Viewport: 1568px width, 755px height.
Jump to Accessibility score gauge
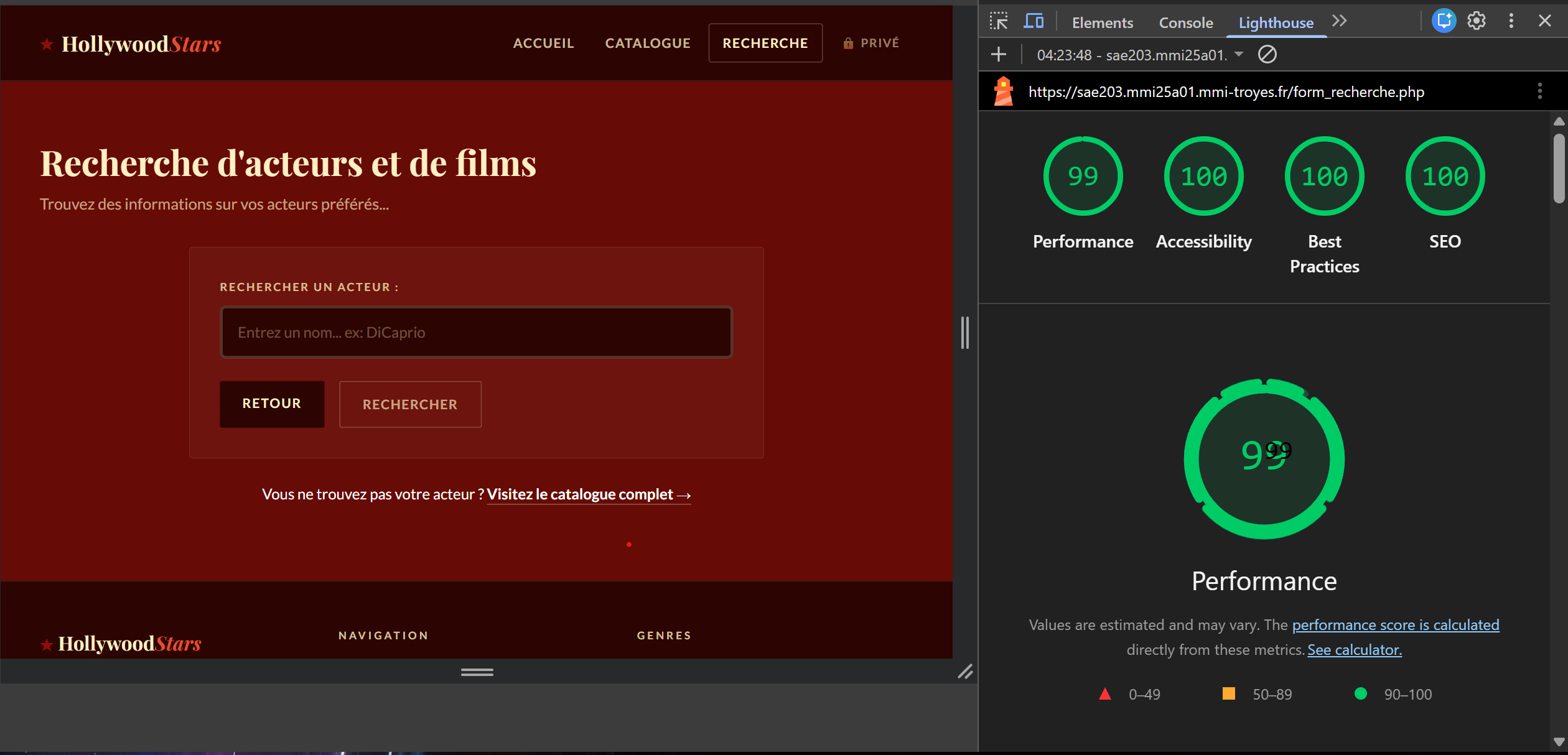point(1203,176)
